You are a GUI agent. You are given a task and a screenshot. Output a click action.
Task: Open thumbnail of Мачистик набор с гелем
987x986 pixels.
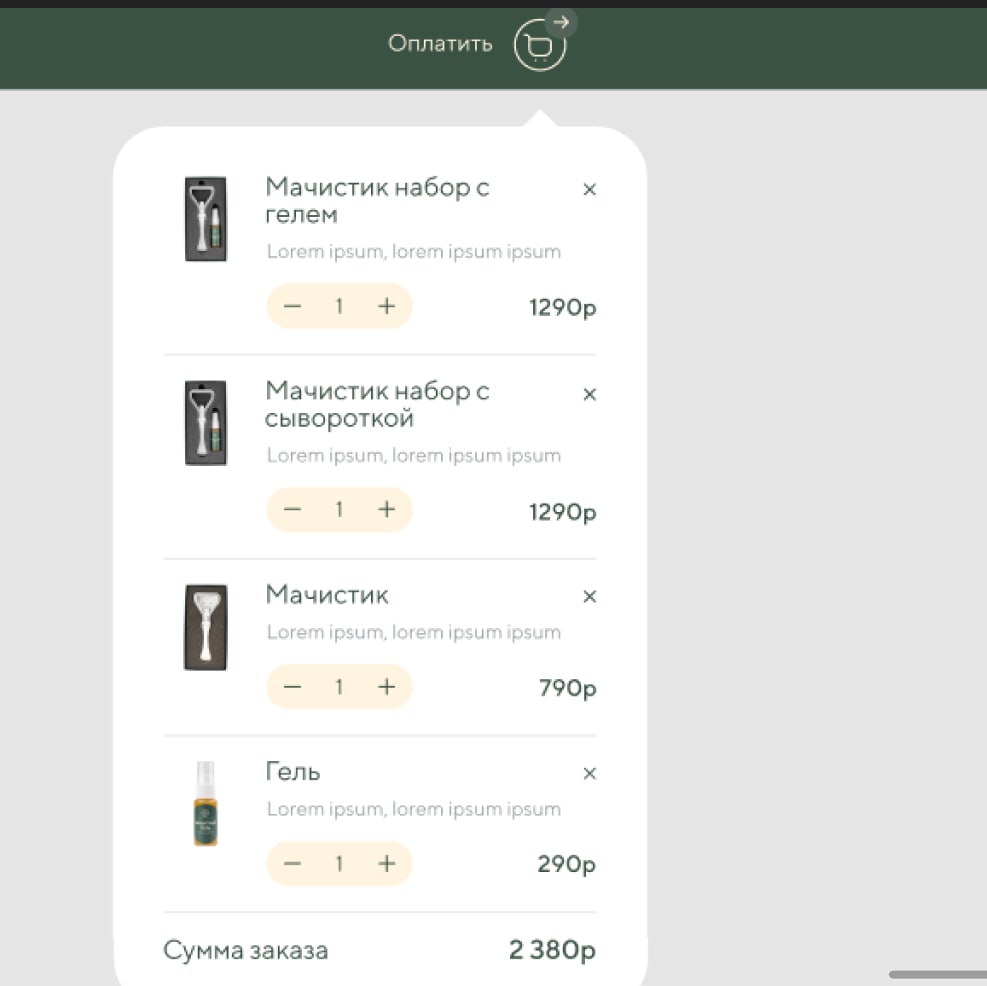206,219
